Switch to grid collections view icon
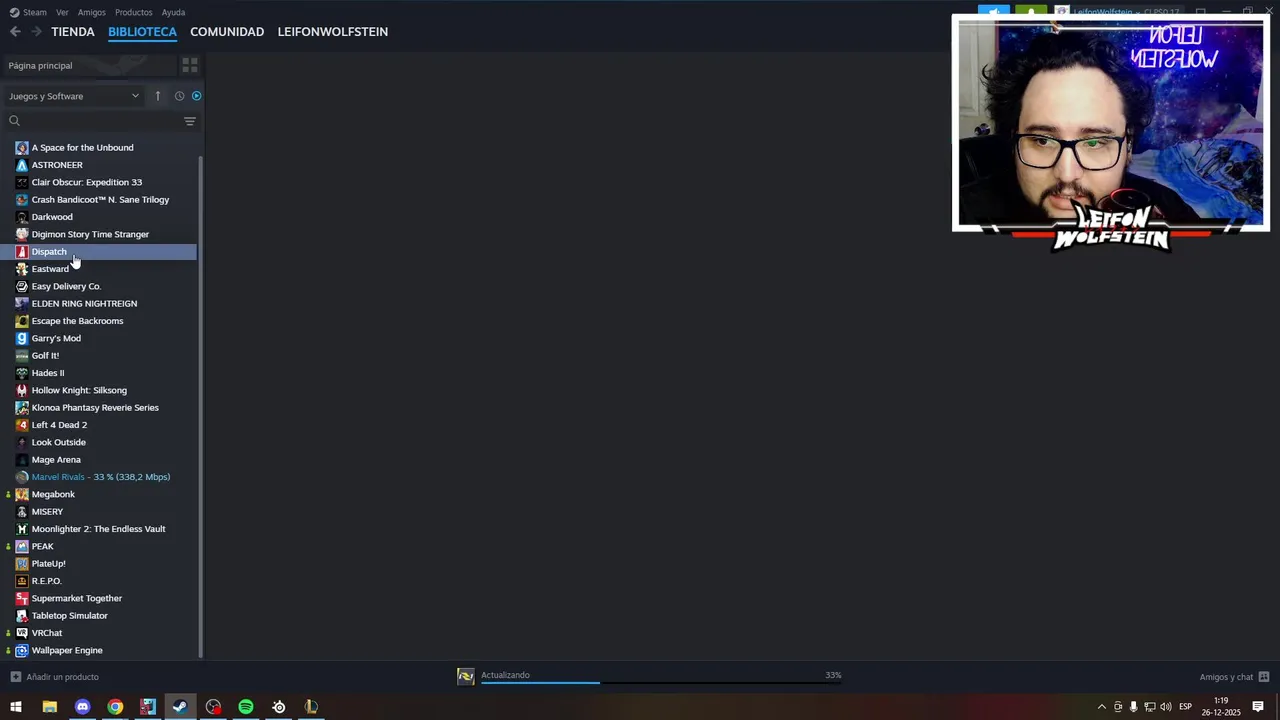The width and height of the screenshot is (1280, 720). pyautogui.click(x=190, y=65)
